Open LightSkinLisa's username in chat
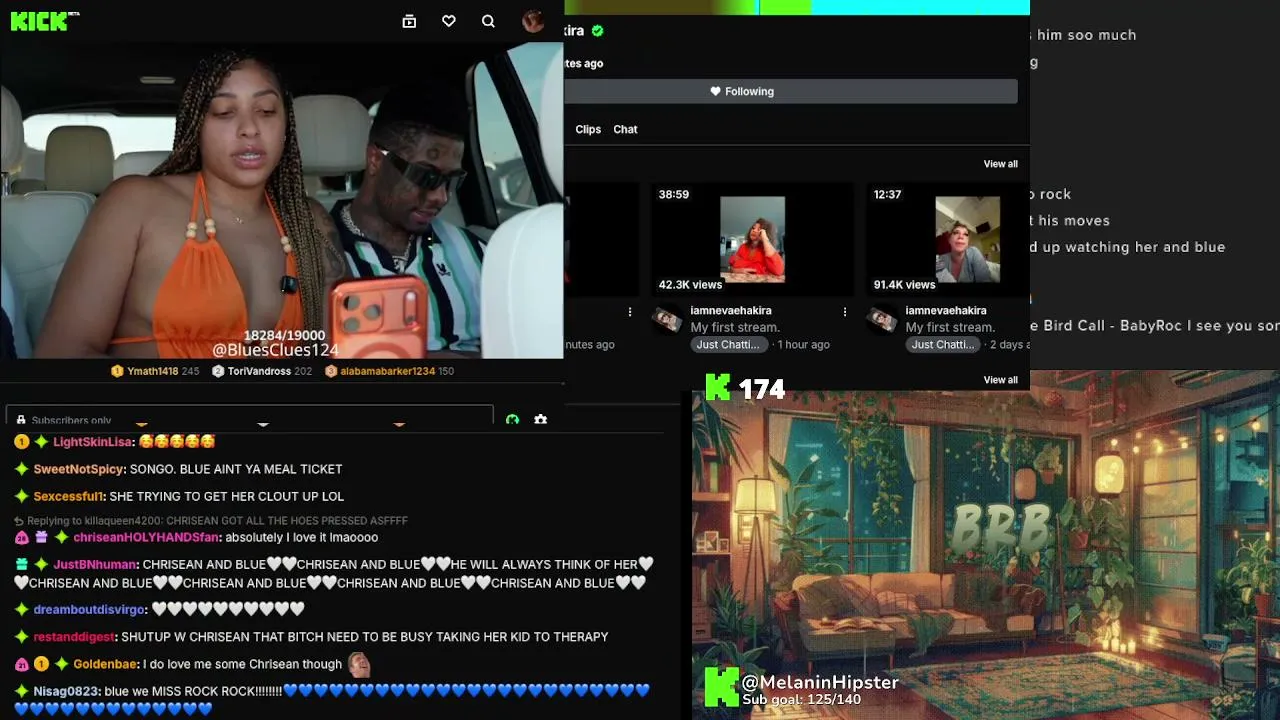Viewport: 1280px width, 720px height. (93, 442)
